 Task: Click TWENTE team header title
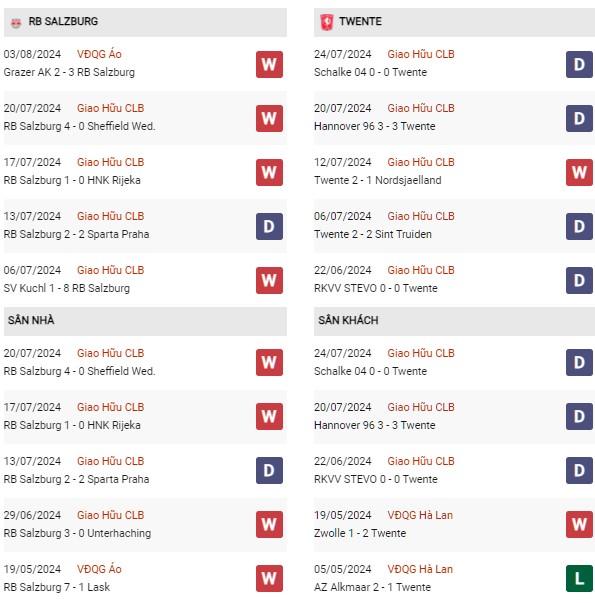coord(360,22)
